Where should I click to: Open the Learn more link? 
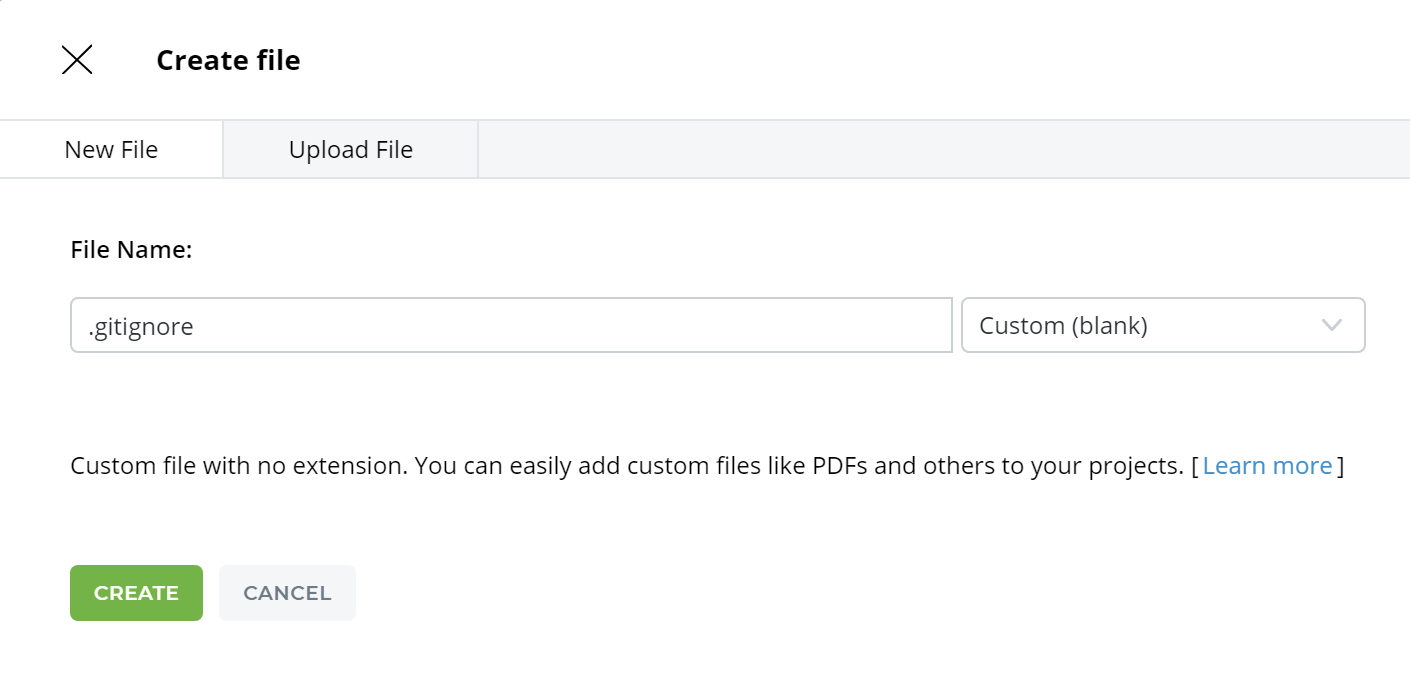point(1267,466)
